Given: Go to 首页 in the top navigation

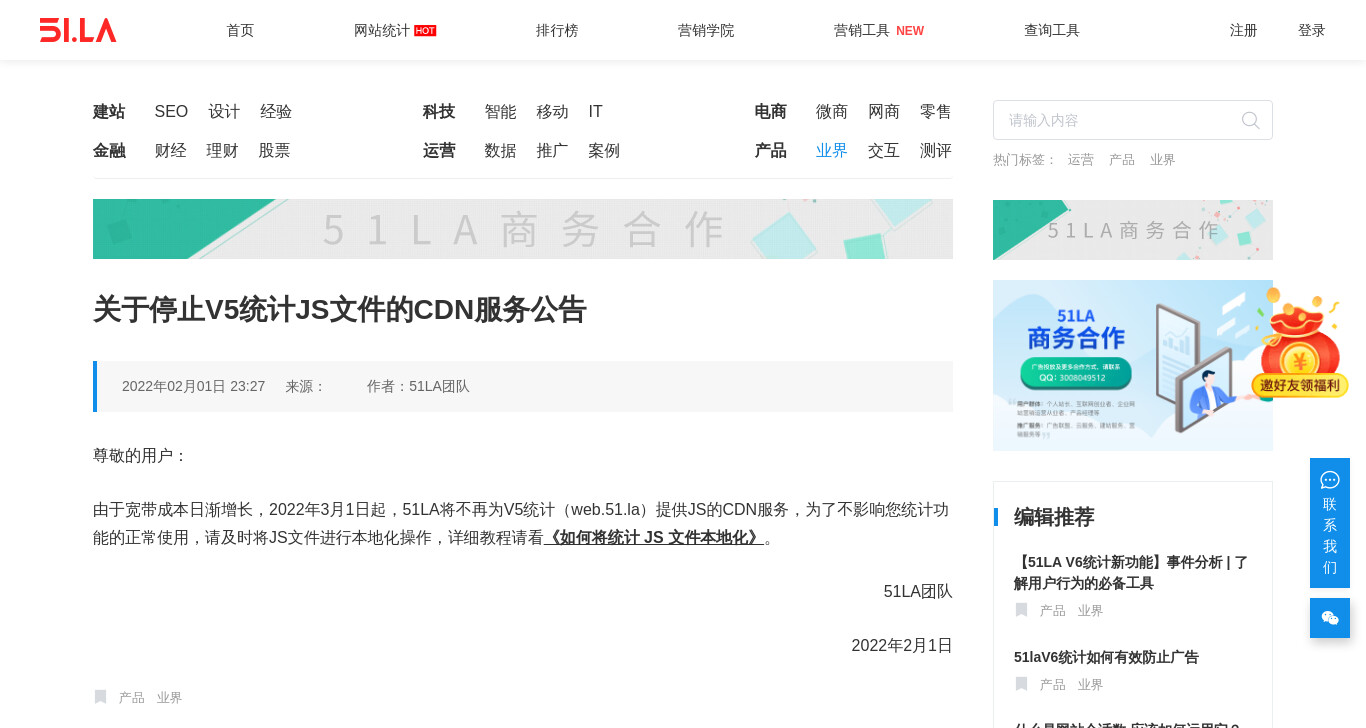Looking at the screenshot, I should click(240, 30).
